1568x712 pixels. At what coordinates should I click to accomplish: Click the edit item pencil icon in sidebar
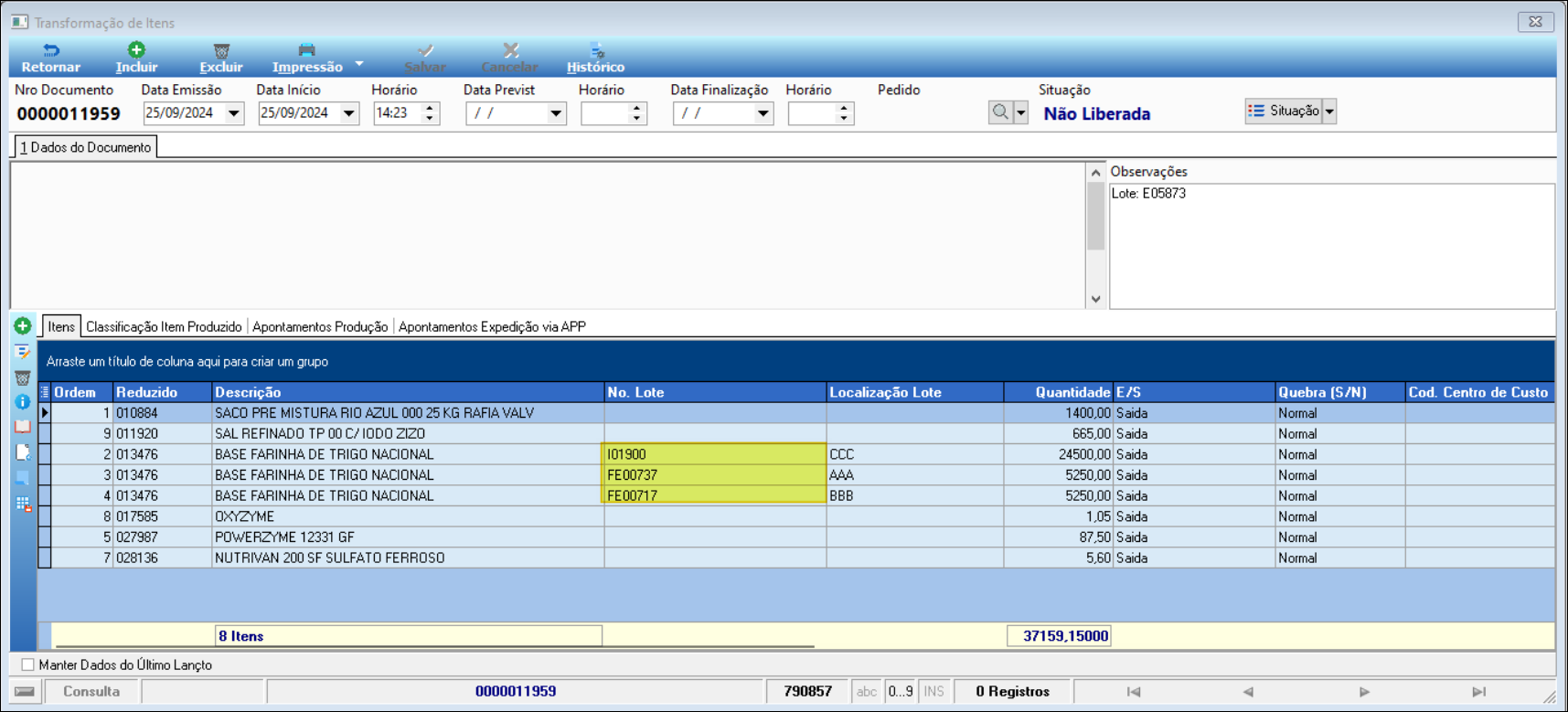[x=23, y=352]
